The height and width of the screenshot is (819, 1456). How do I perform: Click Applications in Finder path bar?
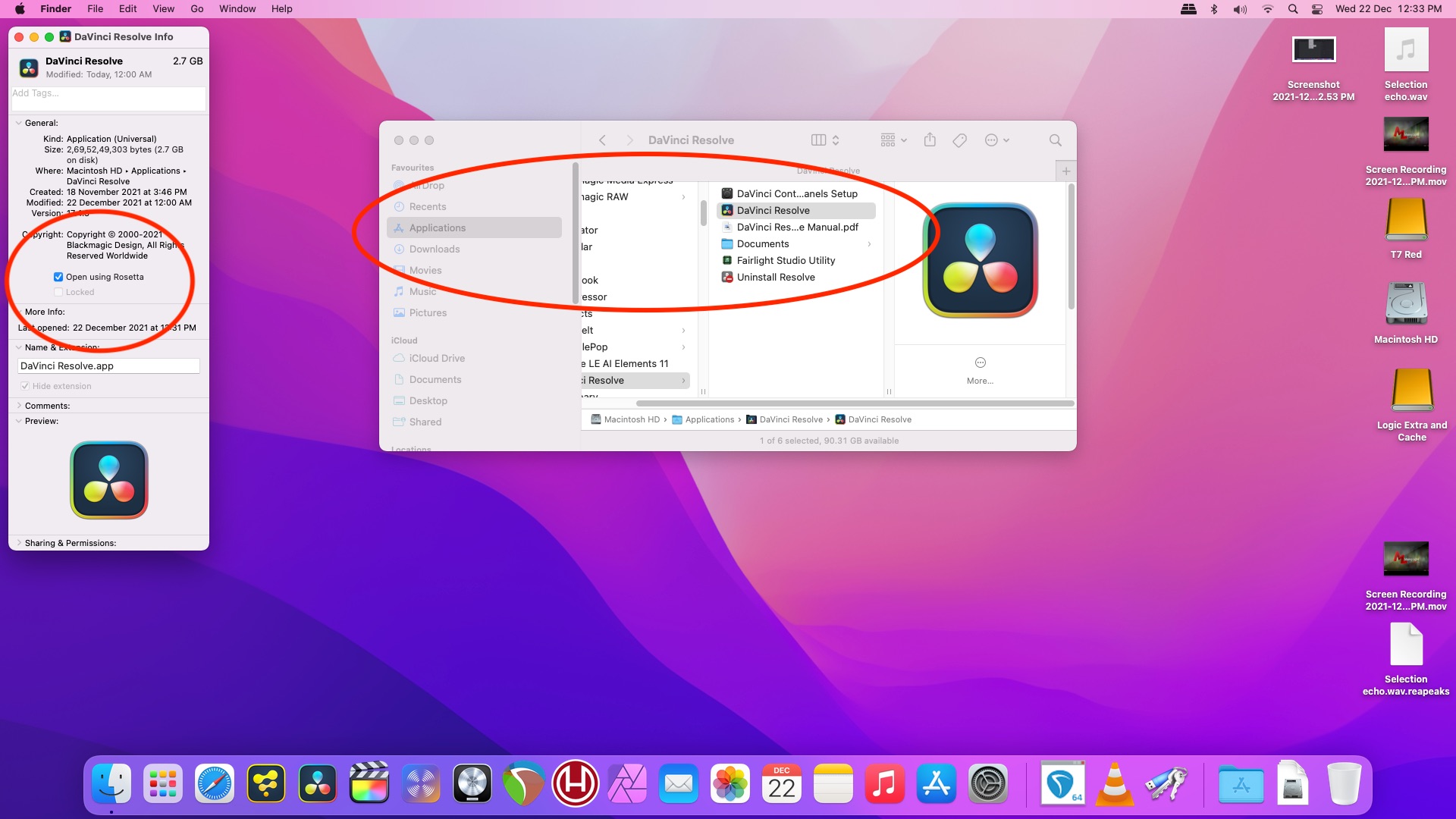pyautogui.click(x=703, y=419)
